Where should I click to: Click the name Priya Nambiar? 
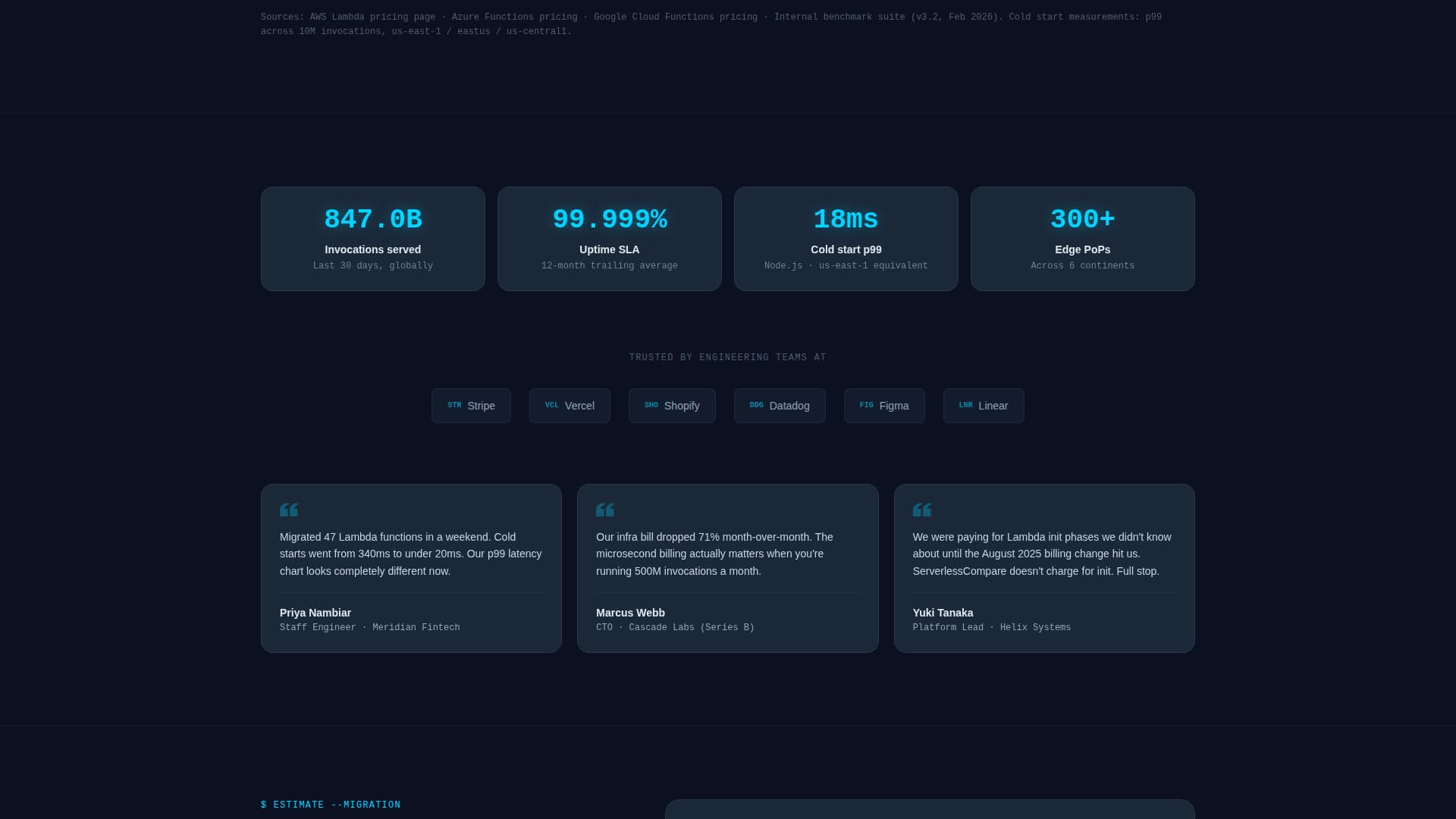click(x=315, y=613)
